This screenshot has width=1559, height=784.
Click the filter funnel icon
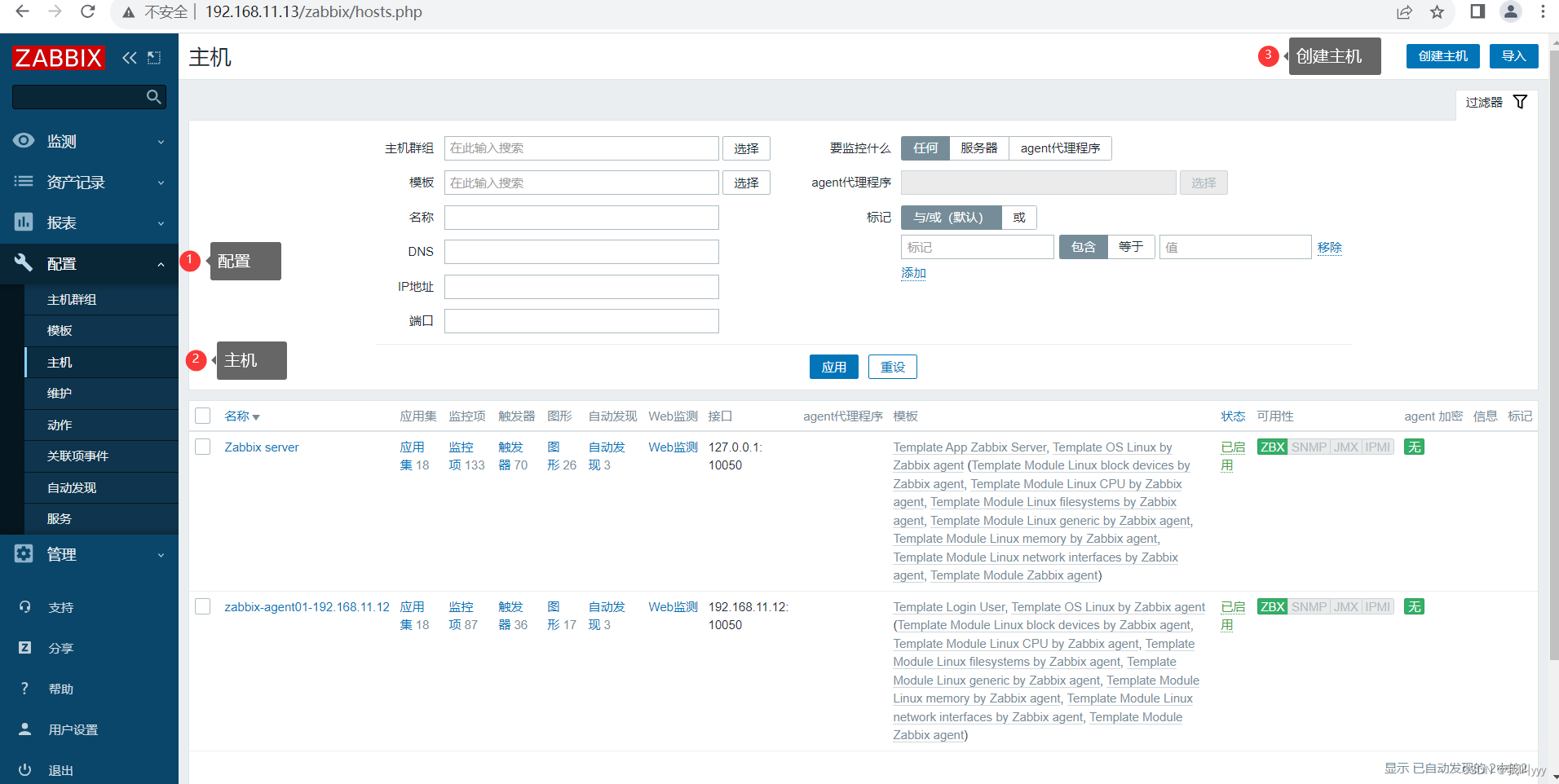click(1520, 102)
